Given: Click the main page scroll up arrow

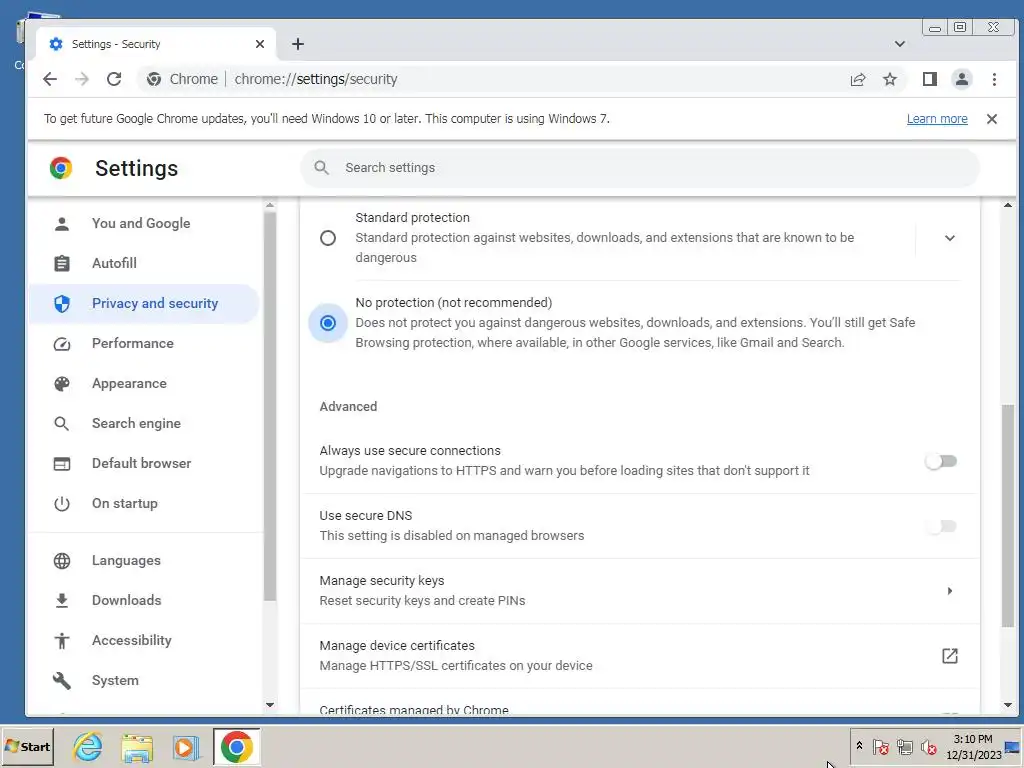Looking at the screenshot, I should pos(1008,205).
